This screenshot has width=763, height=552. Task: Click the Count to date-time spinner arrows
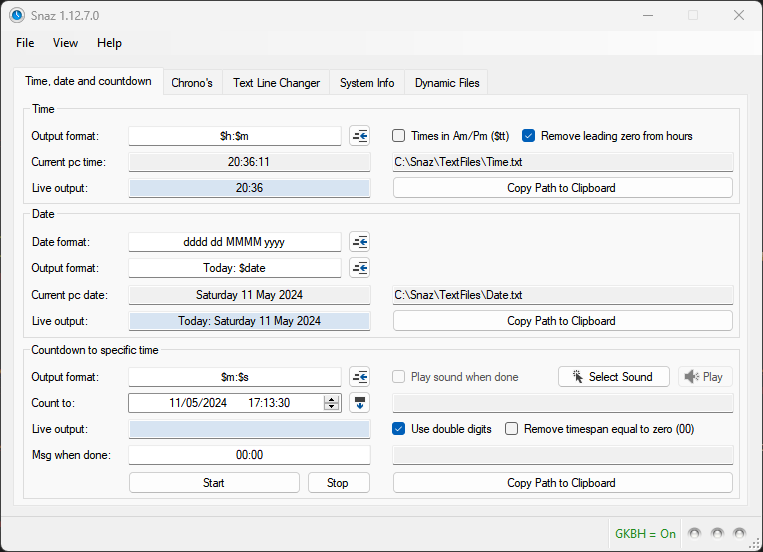tap(332, 403)
